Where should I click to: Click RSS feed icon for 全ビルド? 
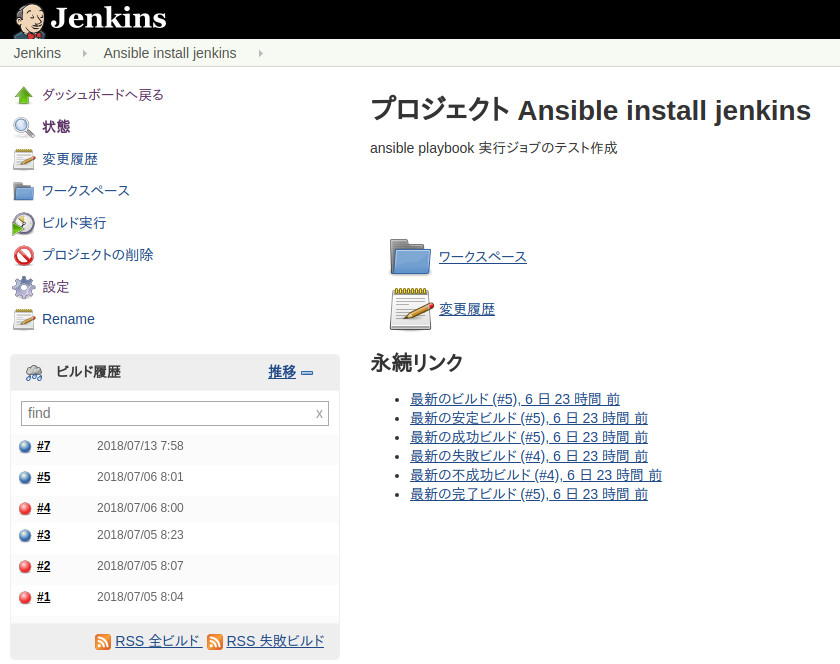(x=103, y=641)
